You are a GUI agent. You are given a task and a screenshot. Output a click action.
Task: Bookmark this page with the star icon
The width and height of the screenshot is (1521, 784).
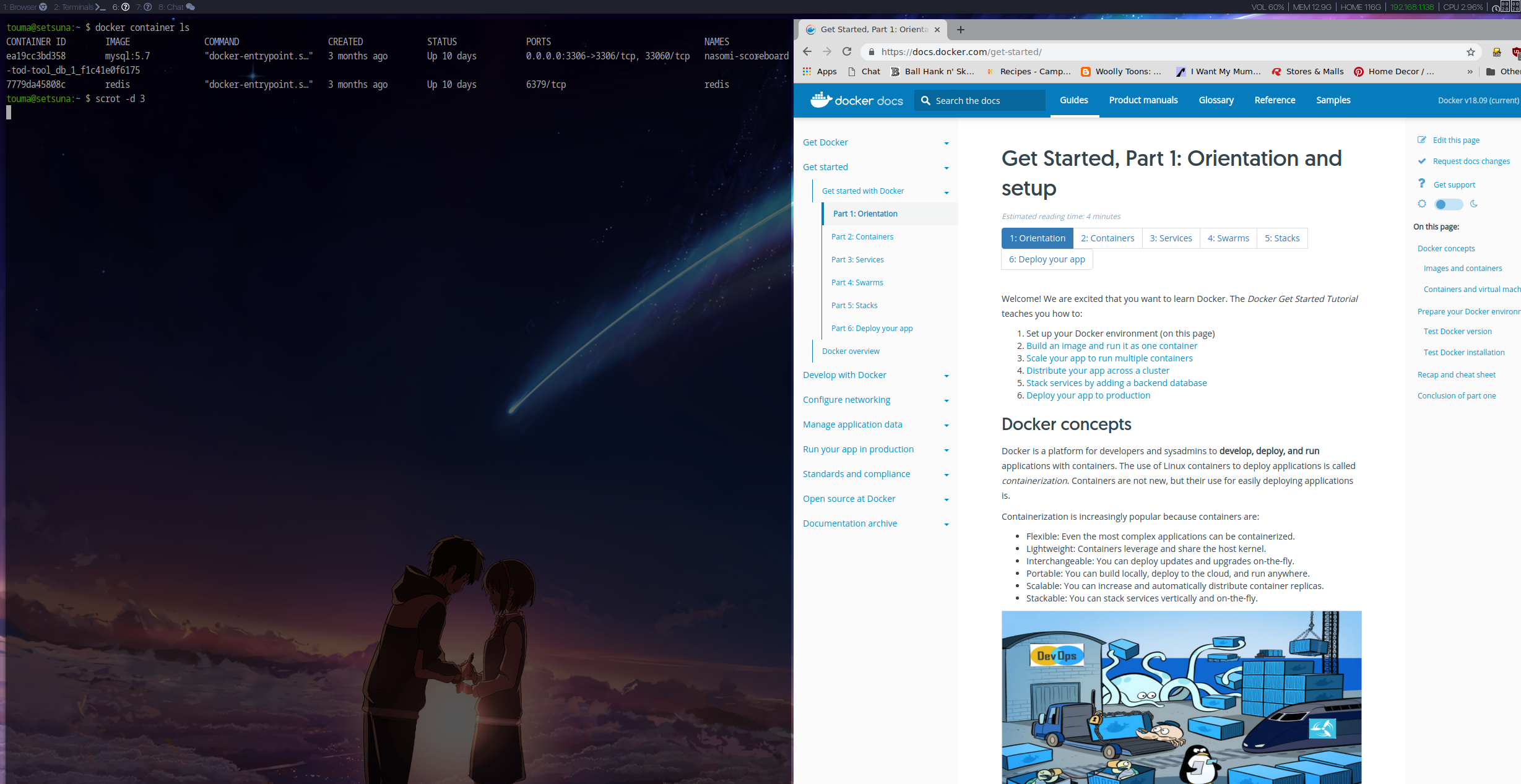1471,52
